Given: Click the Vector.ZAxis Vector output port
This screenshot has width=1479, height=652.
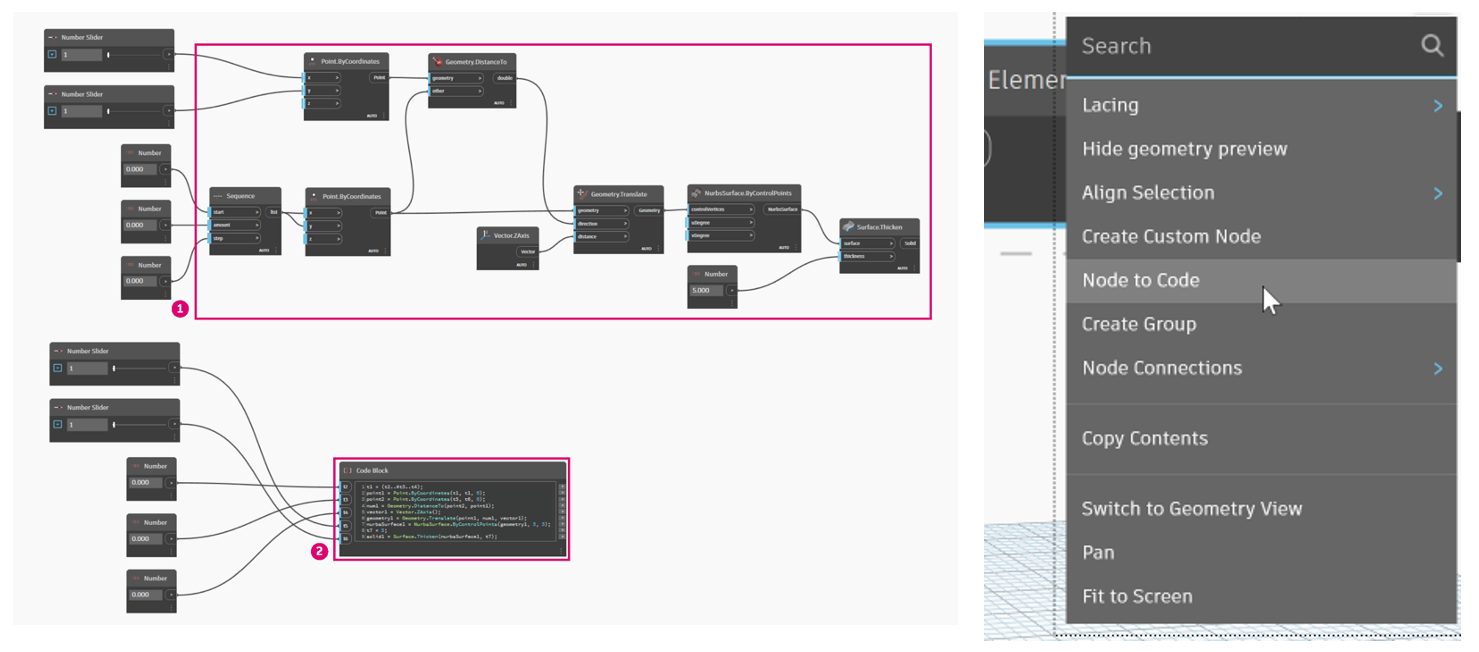Looking at the screenshot, I should (x=527, y=251).
